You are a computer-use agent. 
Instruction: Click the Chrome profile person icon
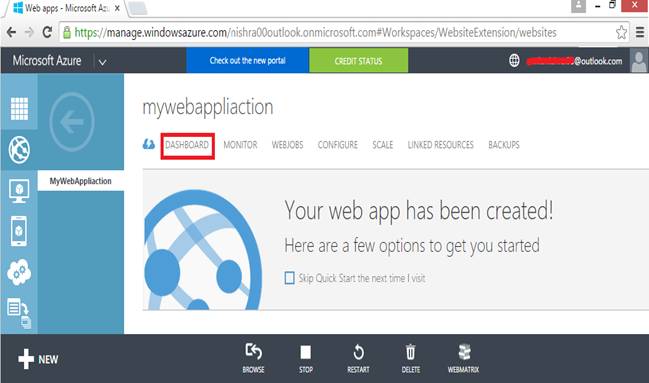pyautogui.click(x=578, y=6)
